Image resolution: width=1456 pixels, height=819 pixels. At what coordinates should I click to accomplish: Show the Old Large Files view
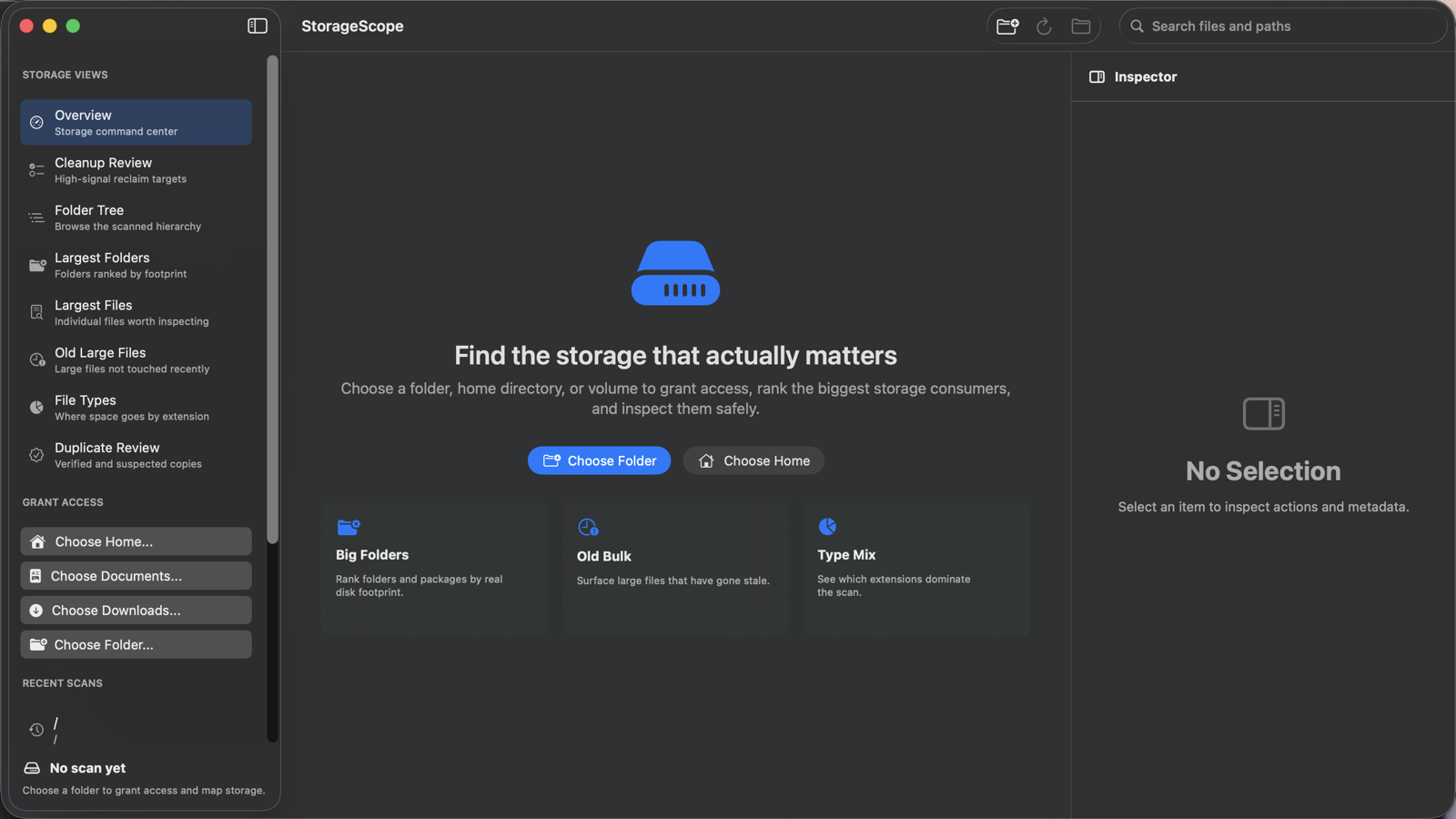136,360
